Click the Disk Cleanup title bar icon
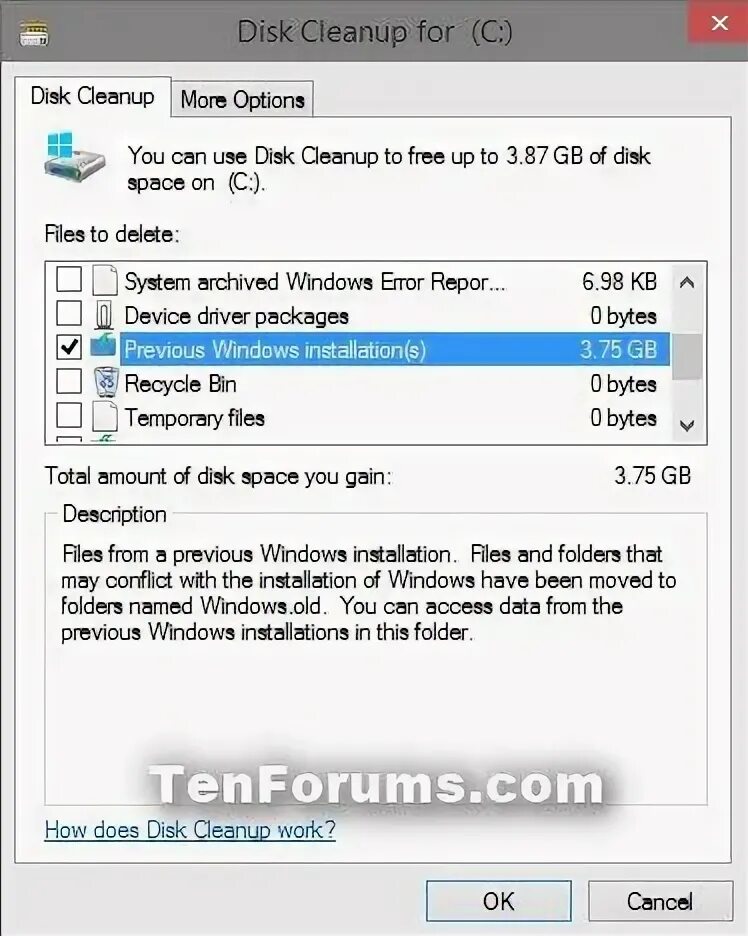 coord(33,33)
